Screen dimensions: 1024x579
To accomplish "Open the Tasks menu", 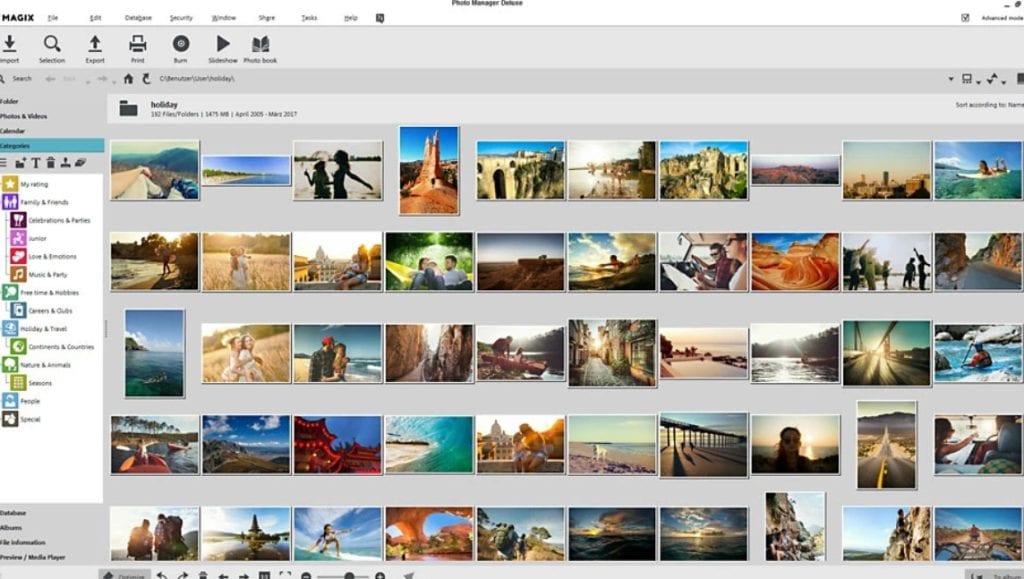I will (309, 18).
